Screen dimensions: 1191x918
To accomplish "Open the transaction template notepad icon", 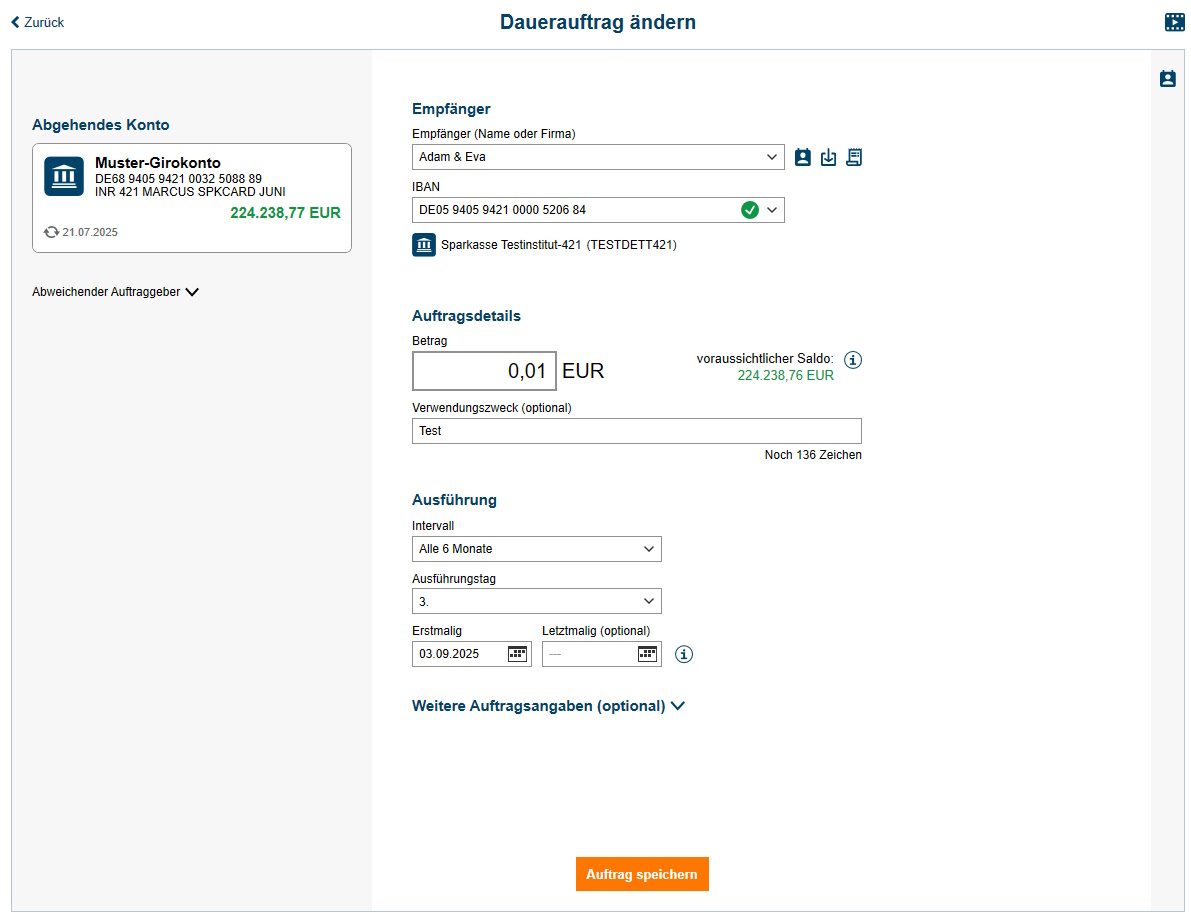I will pyautogui.click(x=854, y=157).
